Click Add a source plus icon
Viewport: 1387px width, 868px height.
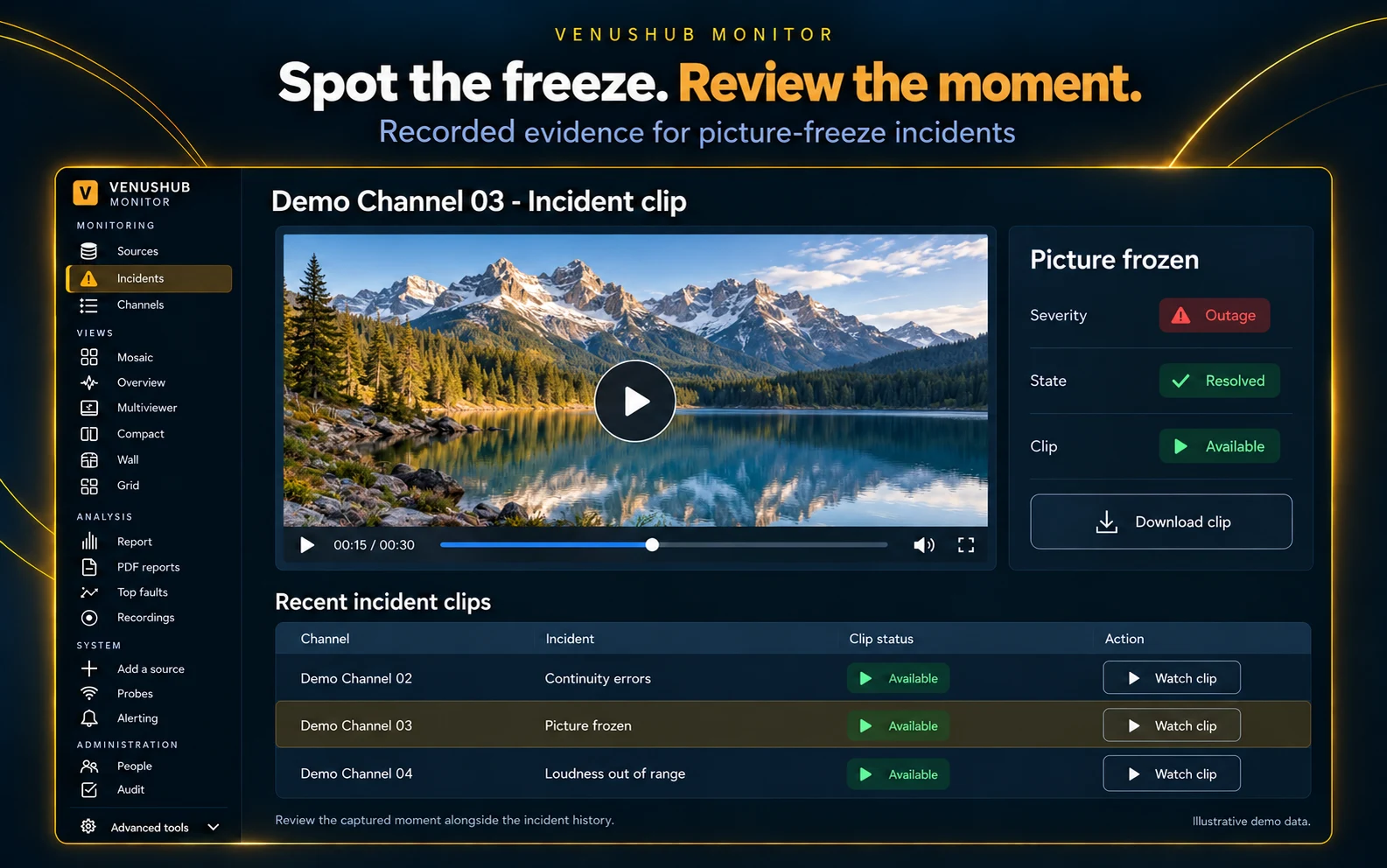click(x=89, y=668)
